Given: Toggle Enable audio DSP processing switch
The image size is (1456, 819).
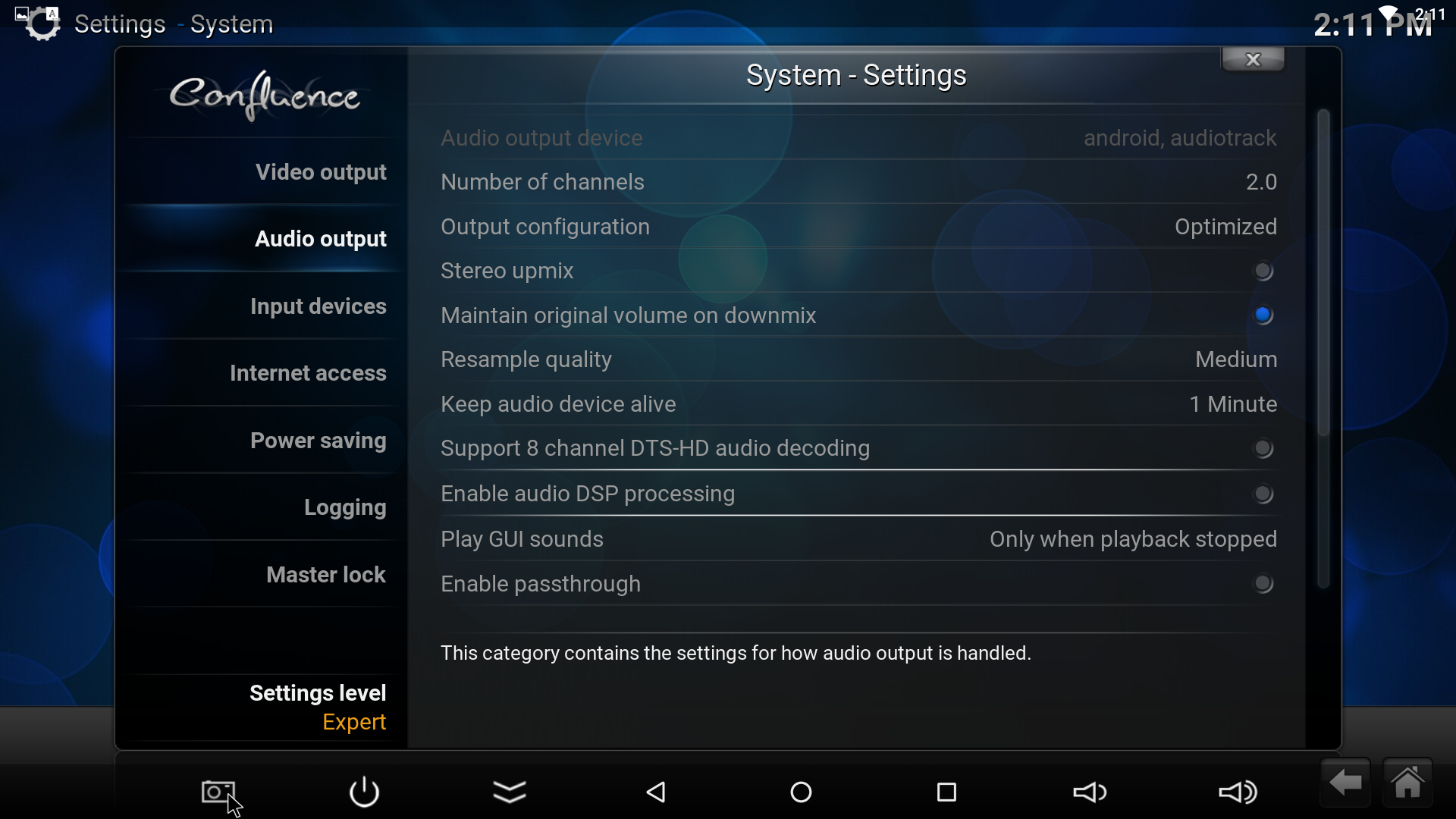Looking at the screenshot, I should tap(1262, 493).
